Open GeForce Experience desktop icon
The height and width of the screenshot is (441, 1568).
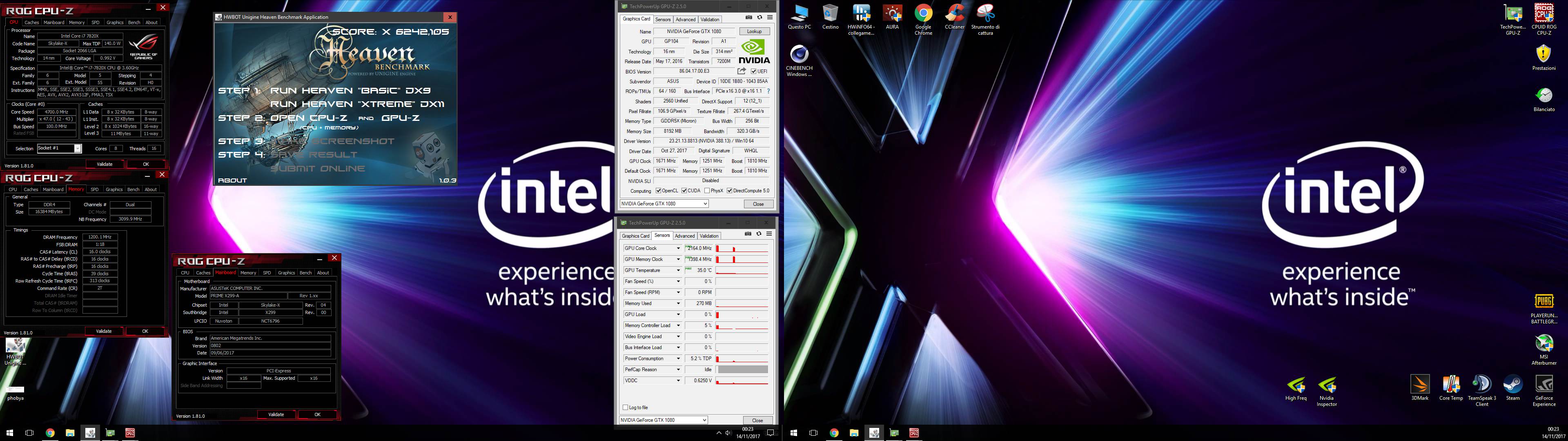[x=1543, y=390]
